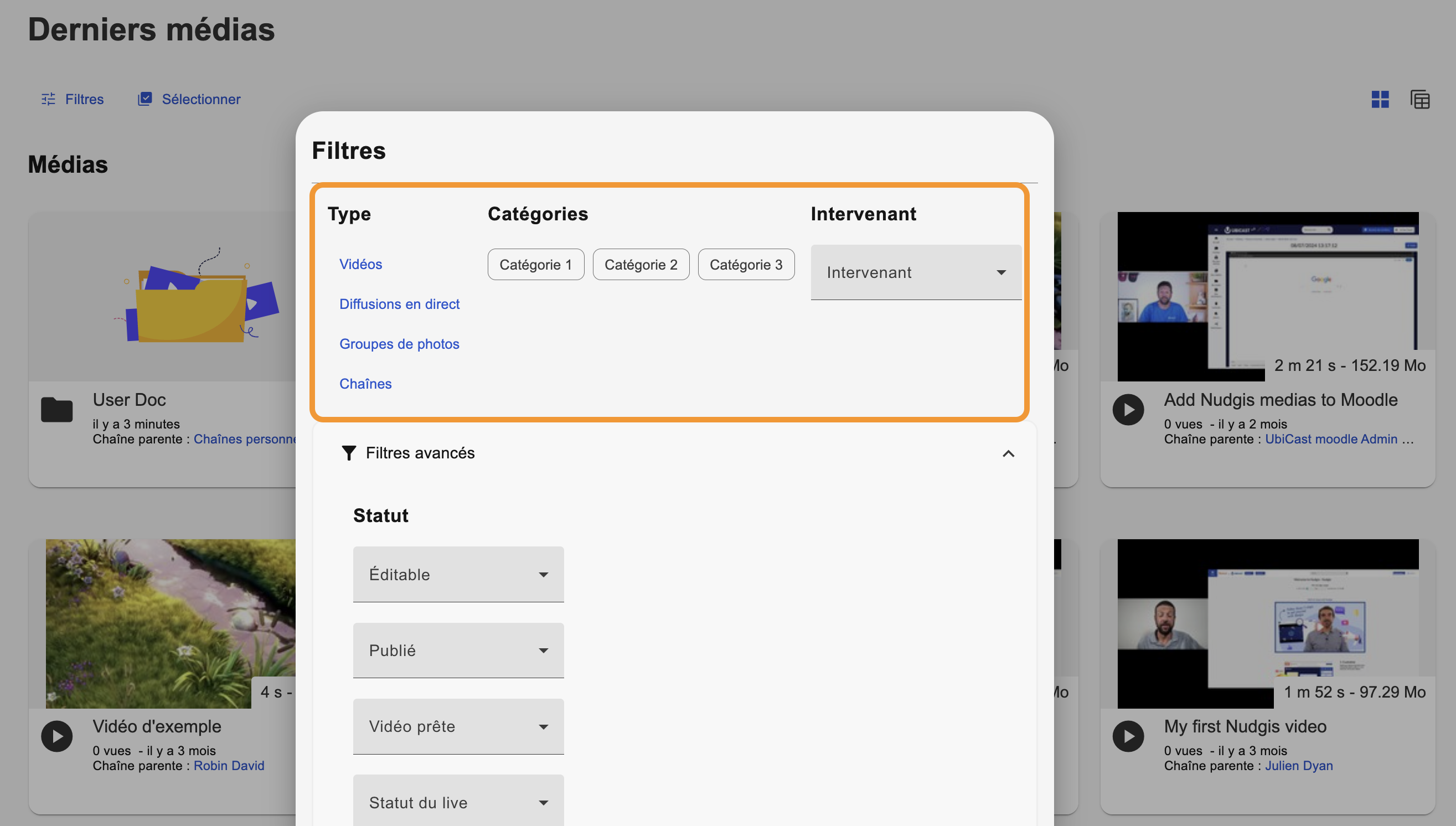1456x826 pixels.
Task: Follow the Robin David parent channel link
Action: [x=229, y=766]
